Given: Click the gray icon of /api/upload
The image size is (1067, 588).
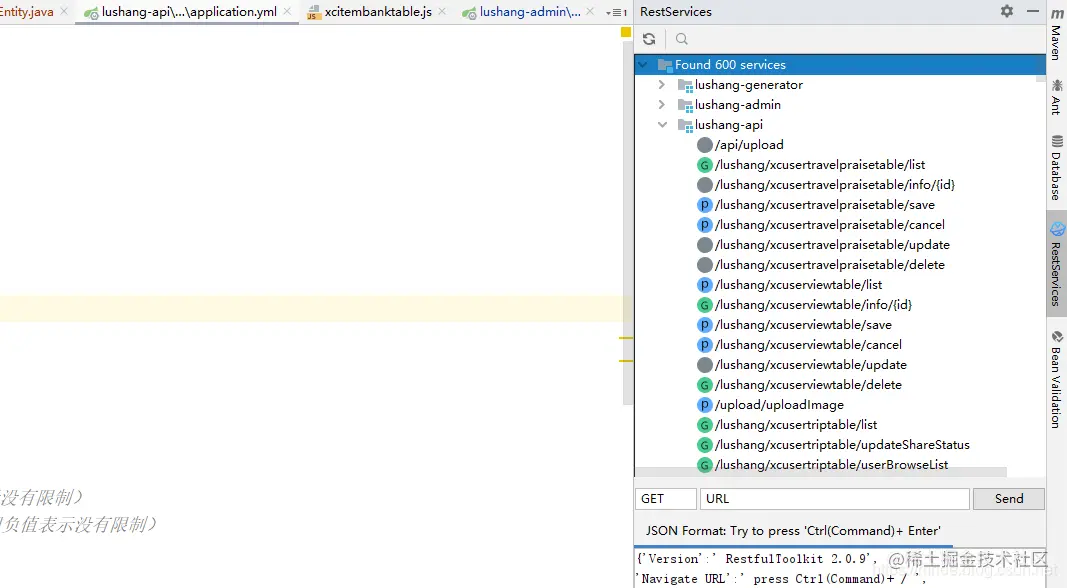Looking at the screenshot, I should click(x=705, y=145).
